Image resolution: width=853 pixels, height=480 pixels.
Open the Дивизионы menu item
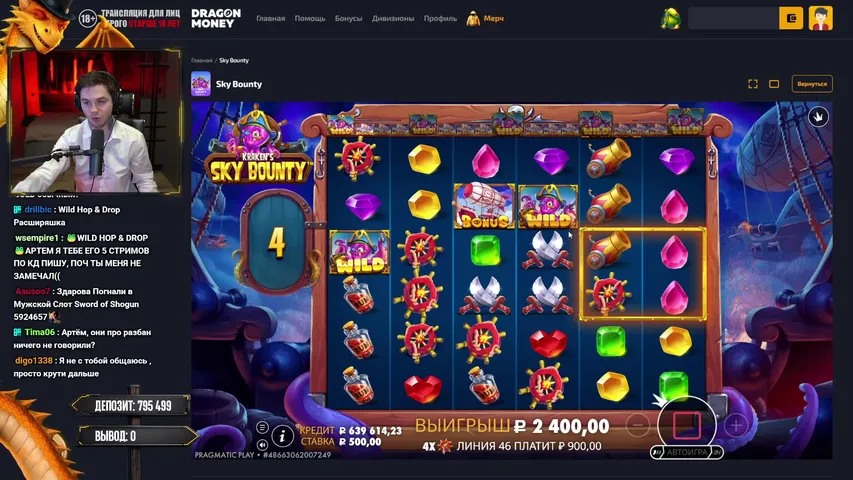[x=393, y=19]
